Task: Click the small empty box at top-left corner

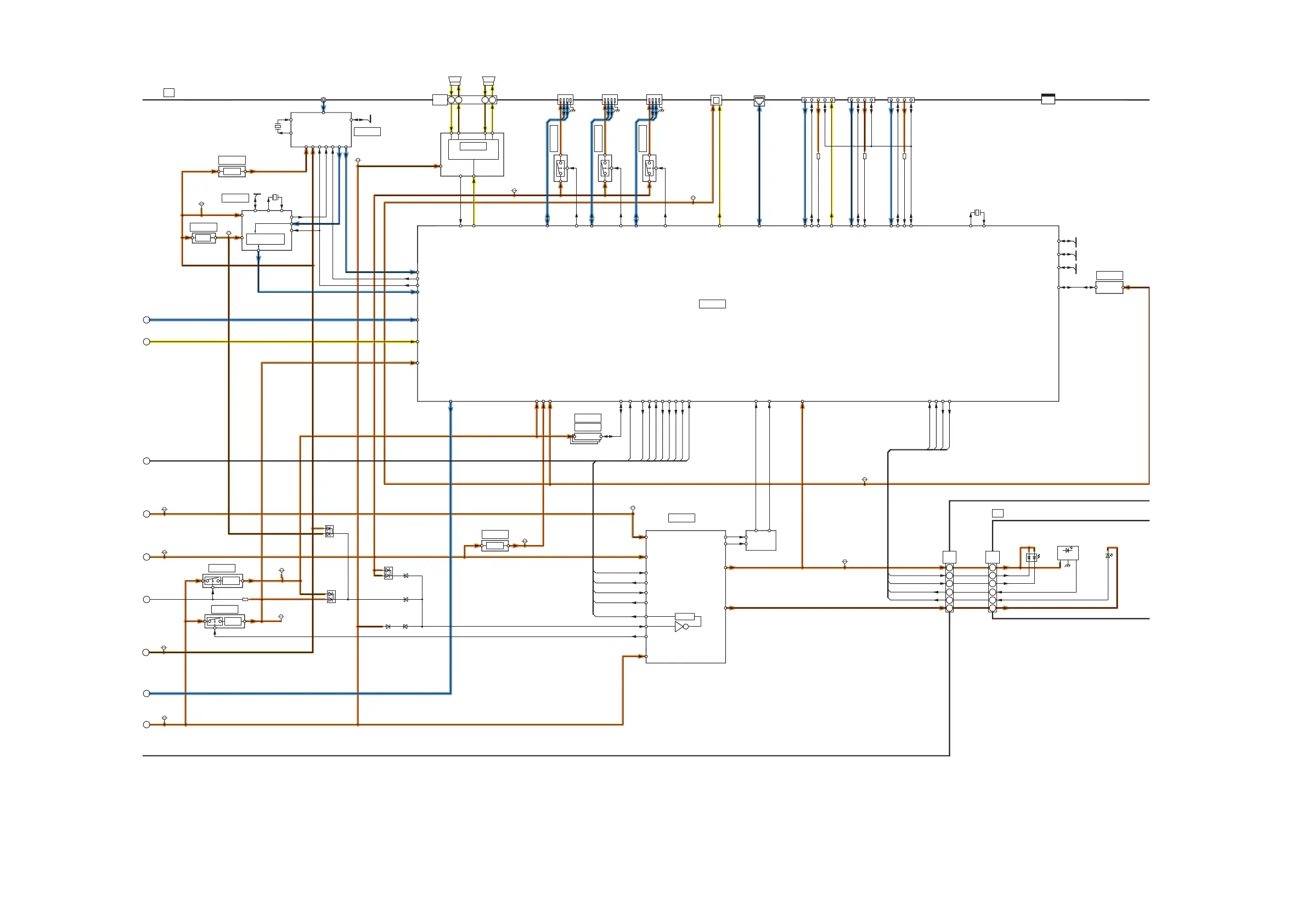Action: [169, 92]
